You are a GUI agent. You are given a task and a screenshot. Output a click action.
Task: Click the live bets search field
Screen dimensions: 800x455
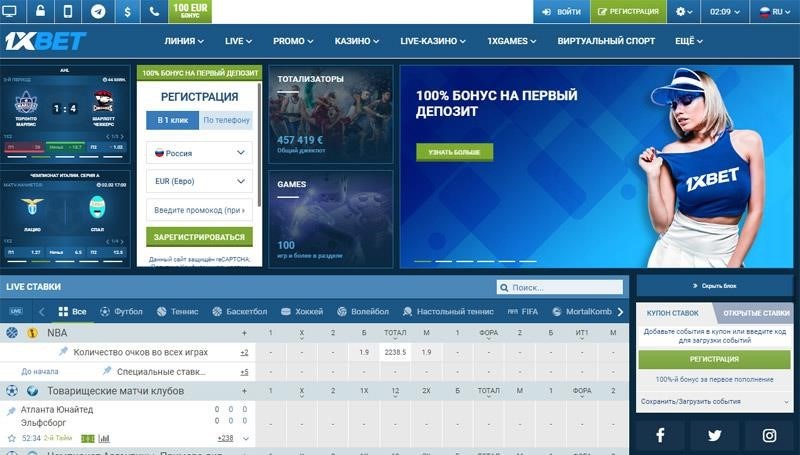pos(560,287)
